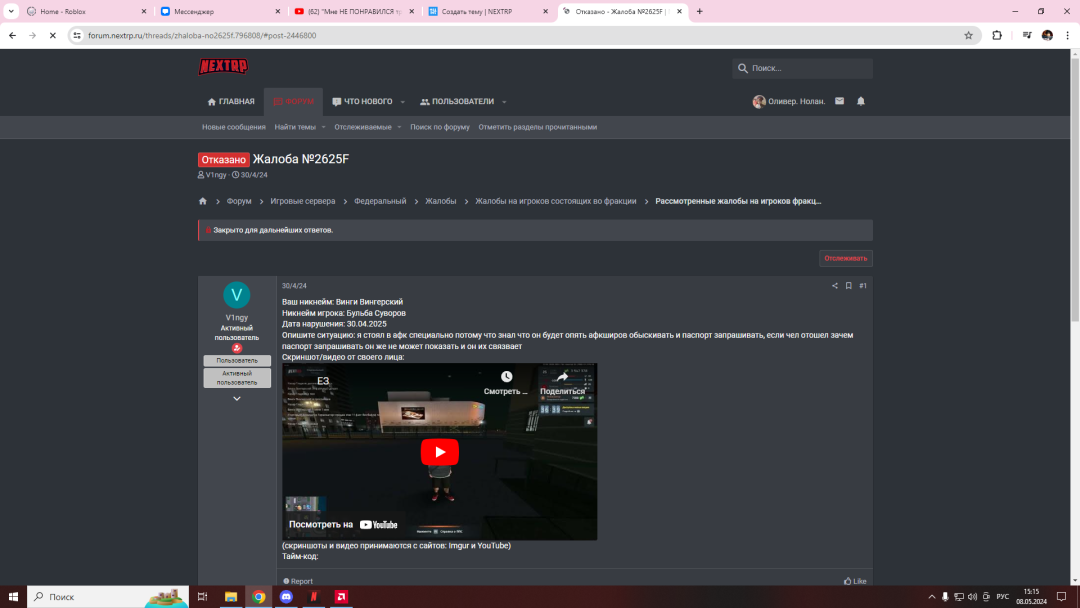
Task: Open the 'Главная' navigation tab
Action: pos(231,101)
